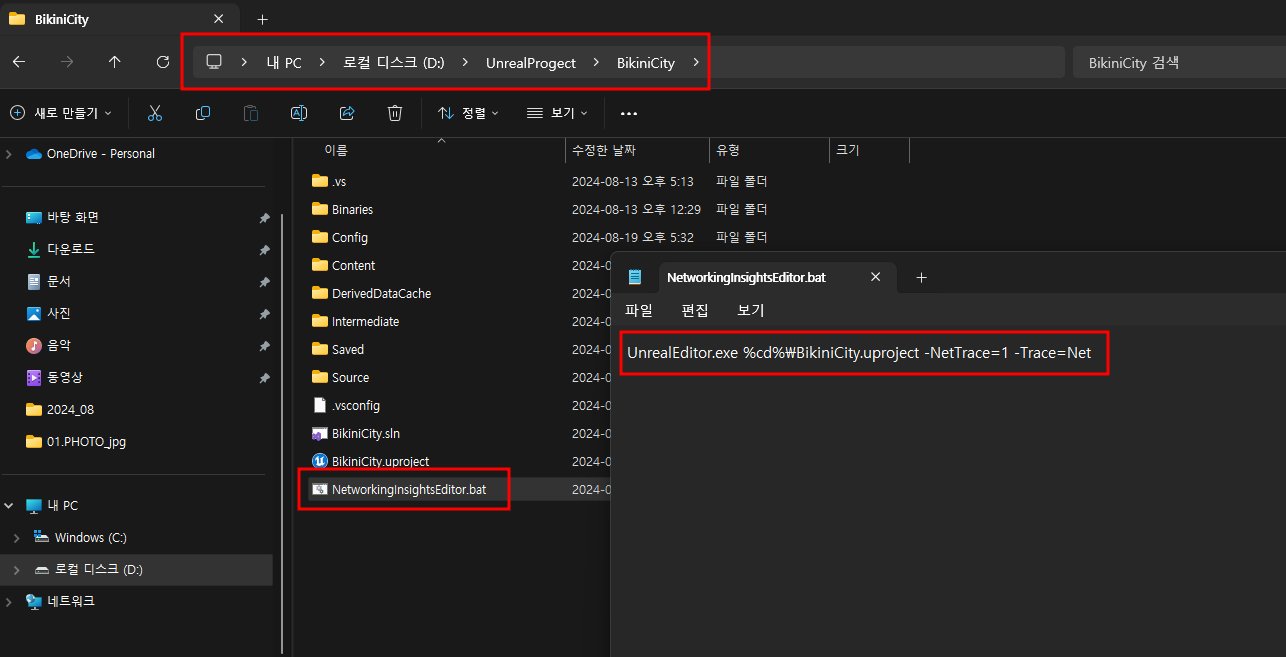
Task: Open 동영상 in navigation pane
Action: 65,377
